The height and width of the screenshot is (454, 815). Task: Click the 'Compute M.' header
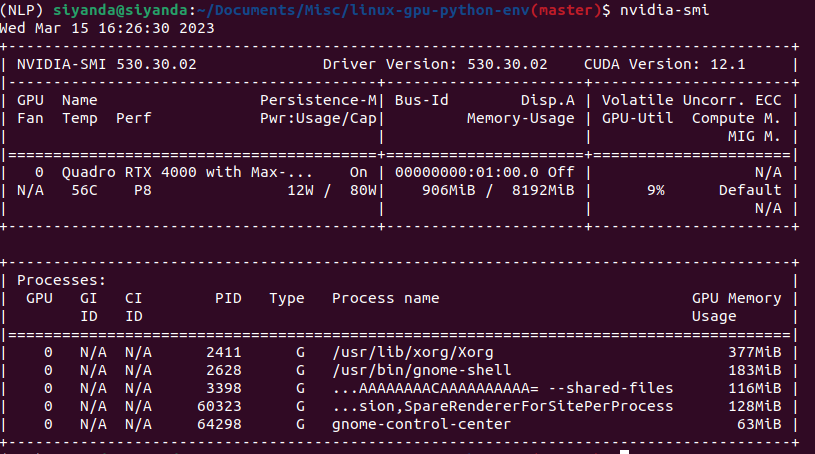coord(737,118)
